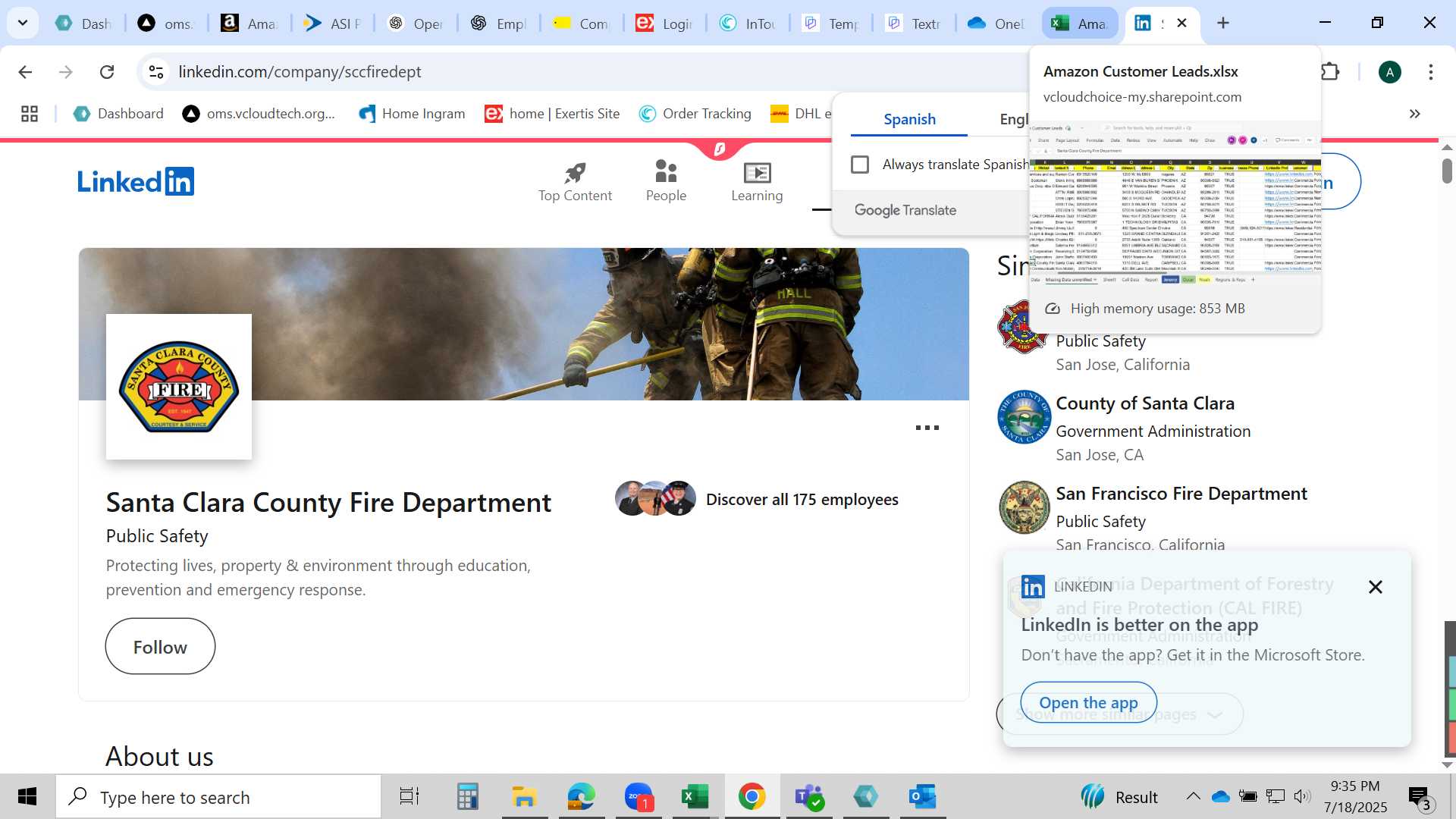Switch to the ASI browser tab

coord(332,24)
